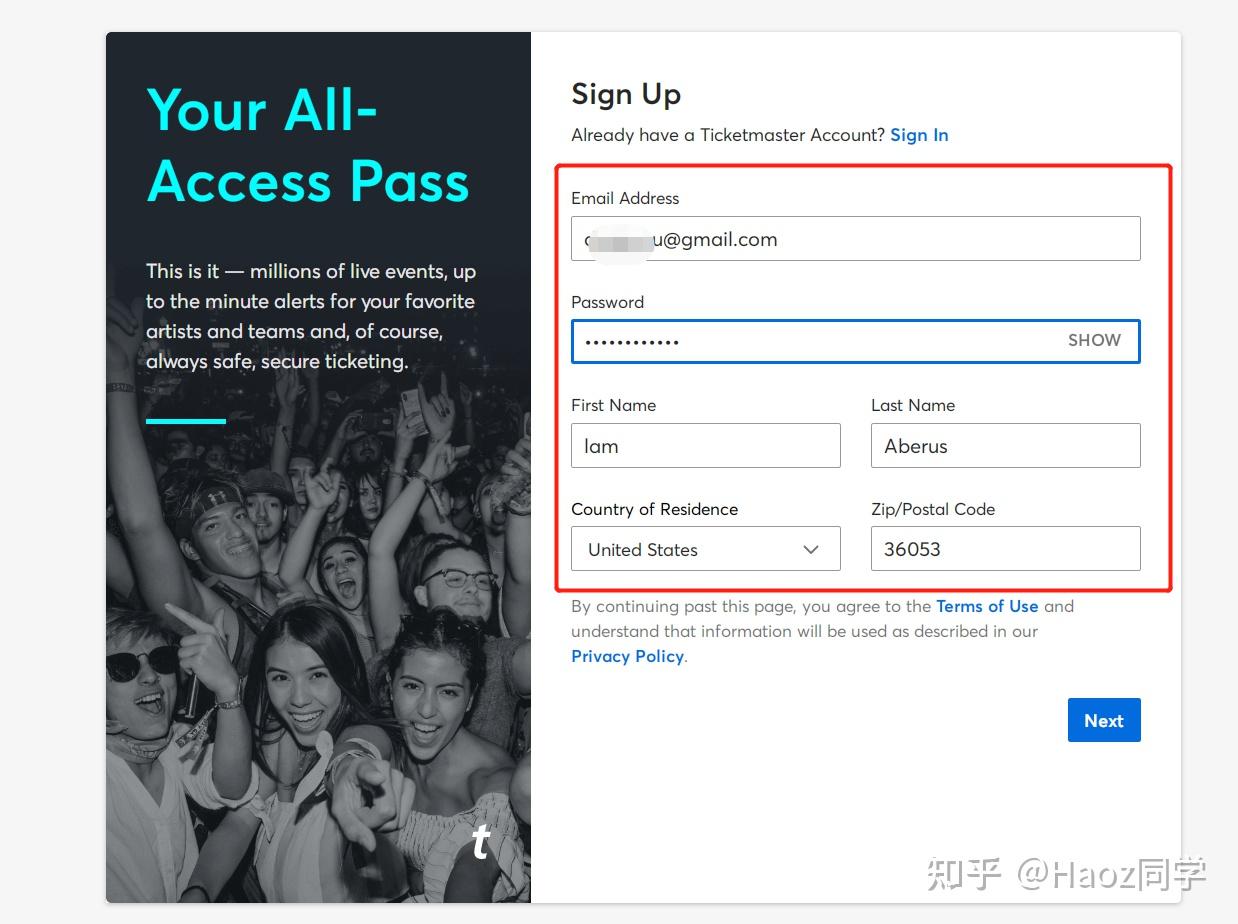The width and height of the screenshot is (1238, 924).
Task: Focus the Zip/Postal Code field
Action: [1005, 549]
